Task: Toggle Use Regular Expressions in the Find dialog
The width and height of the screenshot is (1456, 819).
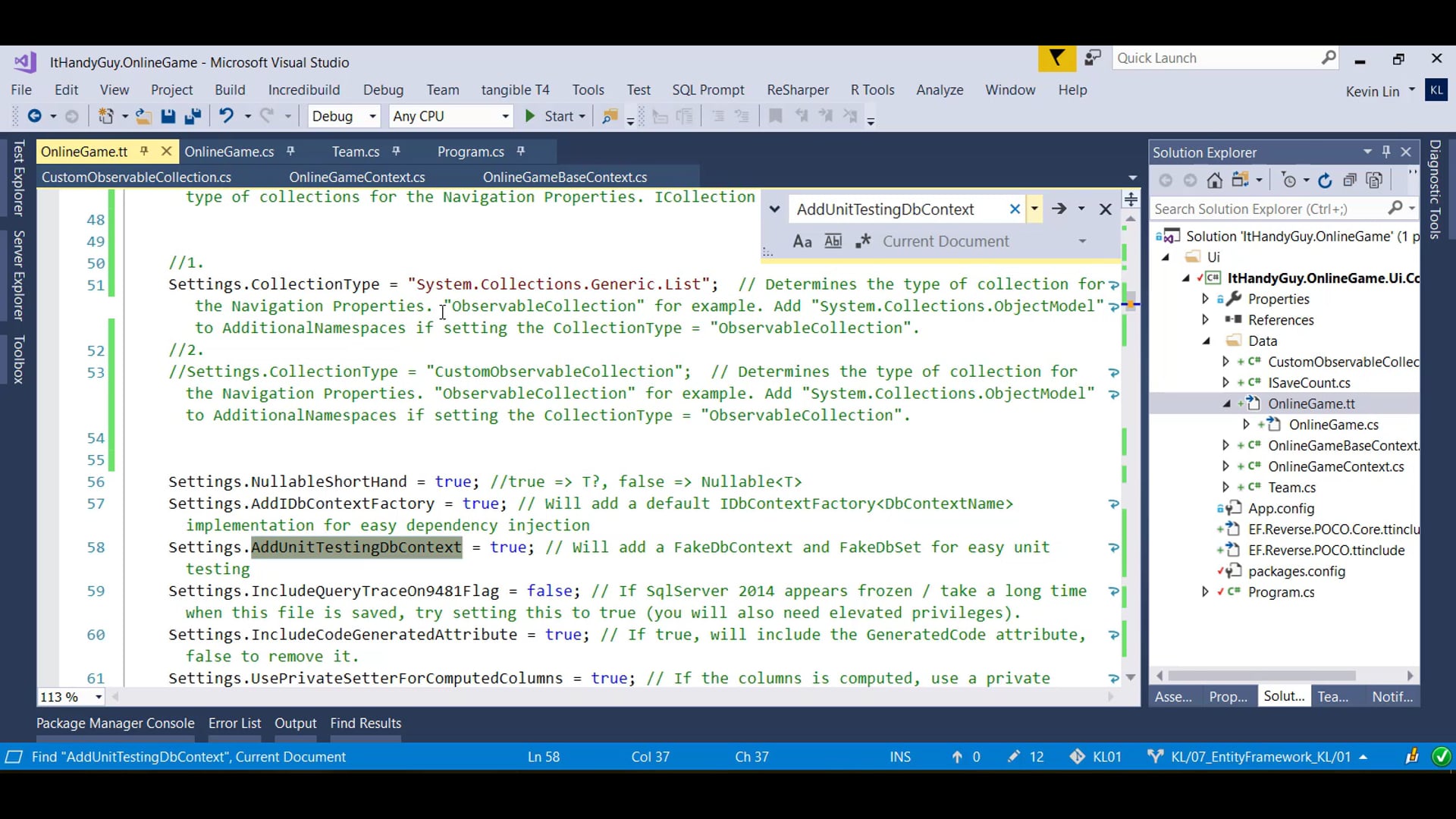Action: point(864,241)
